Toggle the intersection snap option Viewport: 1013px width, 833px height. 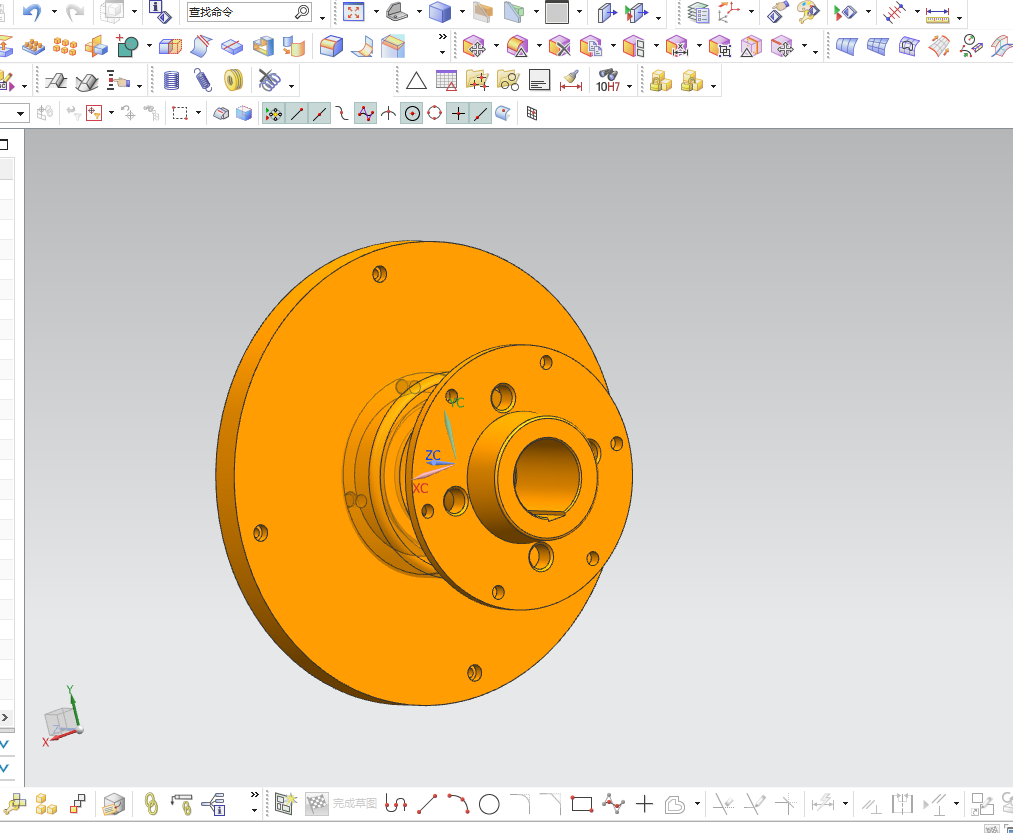(388, 114)
